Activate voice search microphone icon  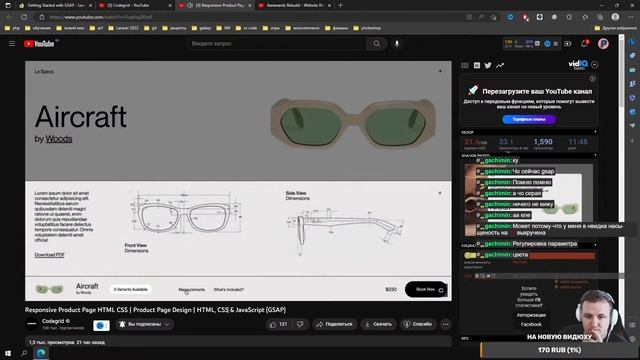click(x=397, y=44)
